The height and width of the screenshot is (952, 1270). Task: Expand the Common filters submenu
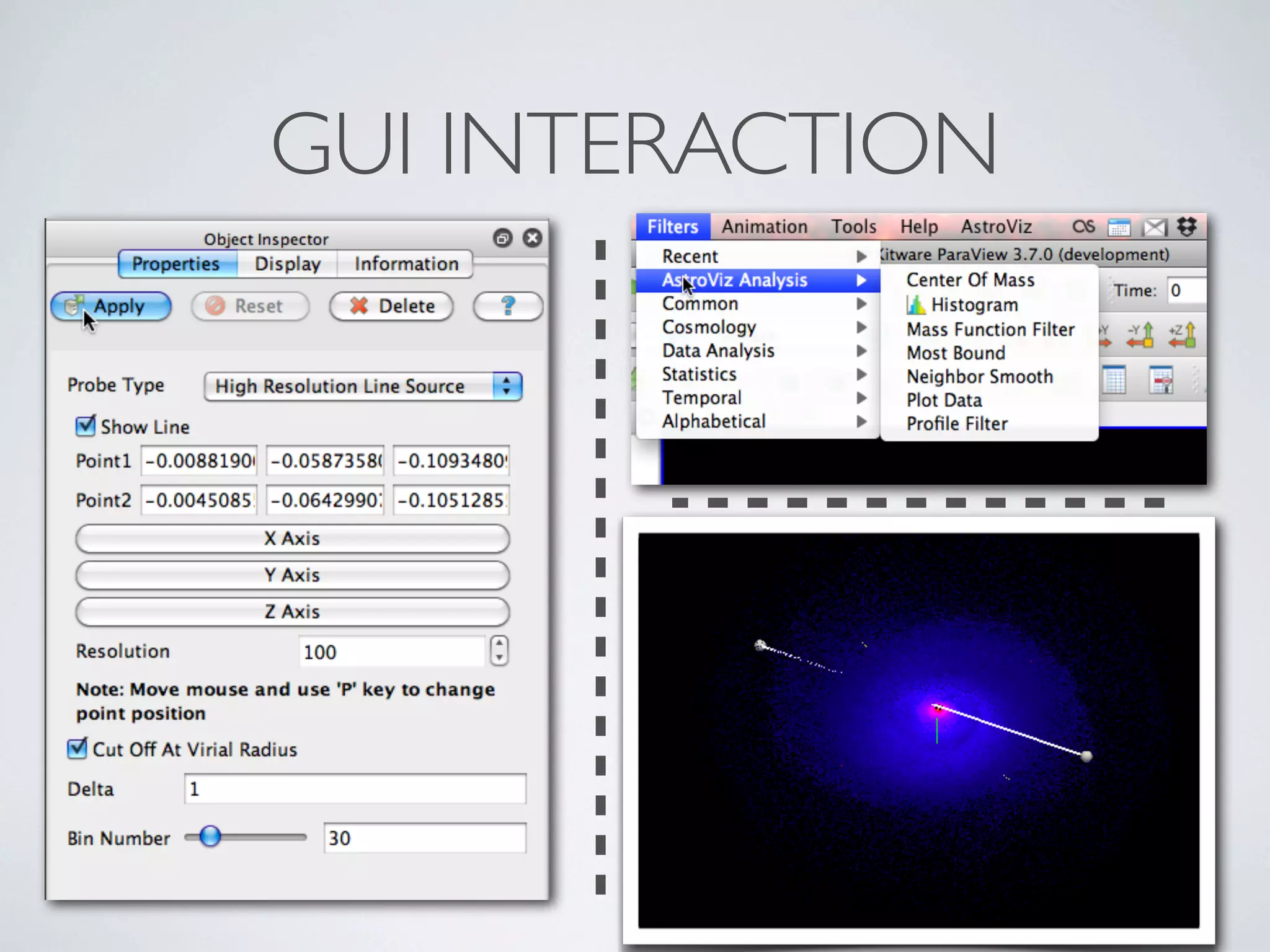click(x=758, y=304)
